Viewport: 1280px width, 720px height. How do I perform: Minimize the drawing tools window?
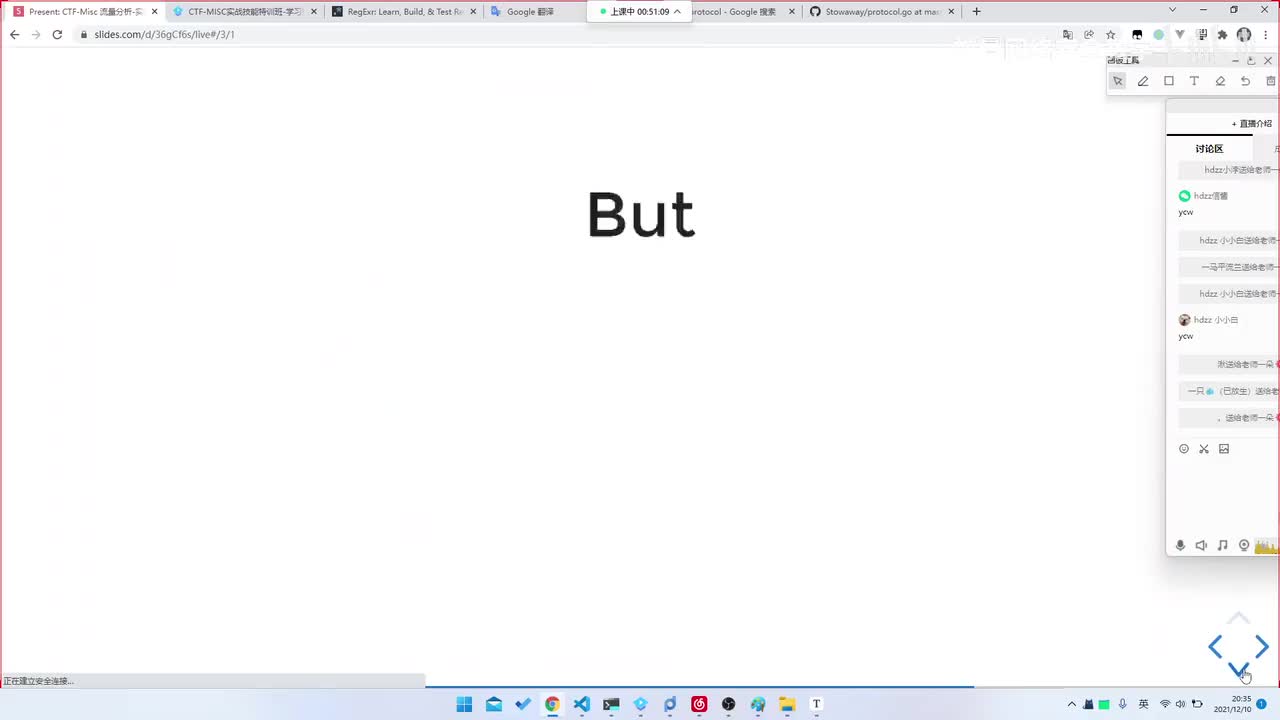click(x=1235, y=61)
